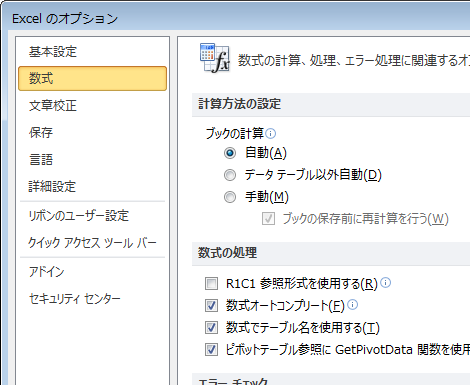Open the 言語 settings category
470x385 pixels.
tap(41, 159)
